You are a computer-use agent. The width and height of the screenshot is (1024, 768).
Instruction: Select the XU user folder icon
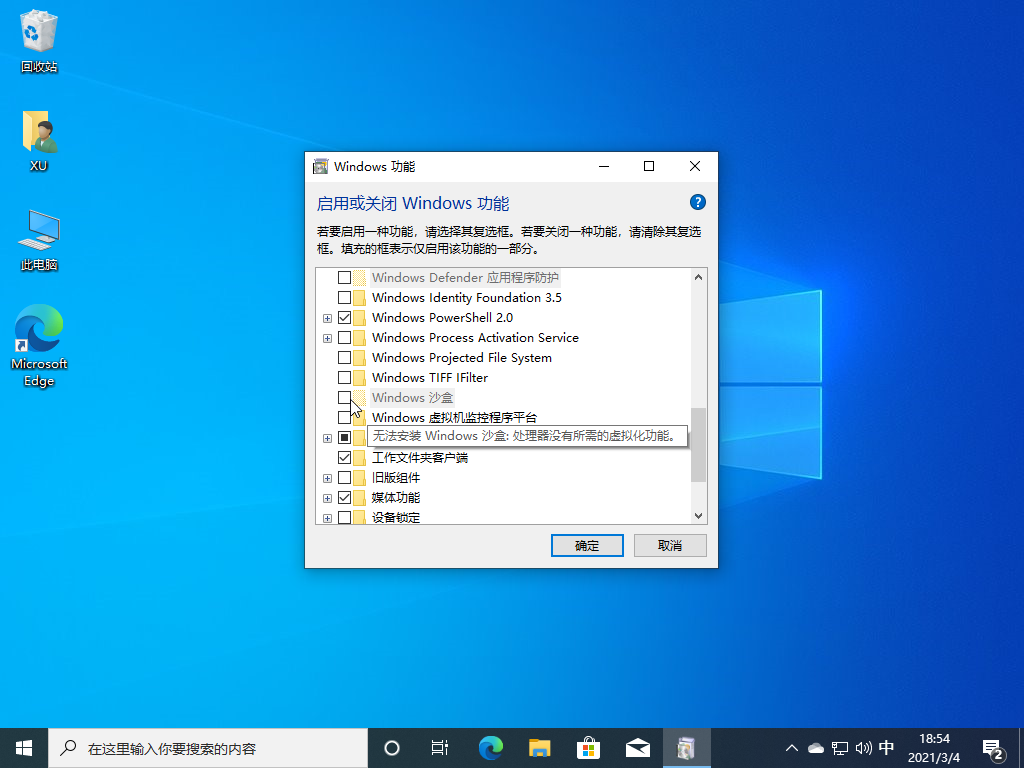39,140
